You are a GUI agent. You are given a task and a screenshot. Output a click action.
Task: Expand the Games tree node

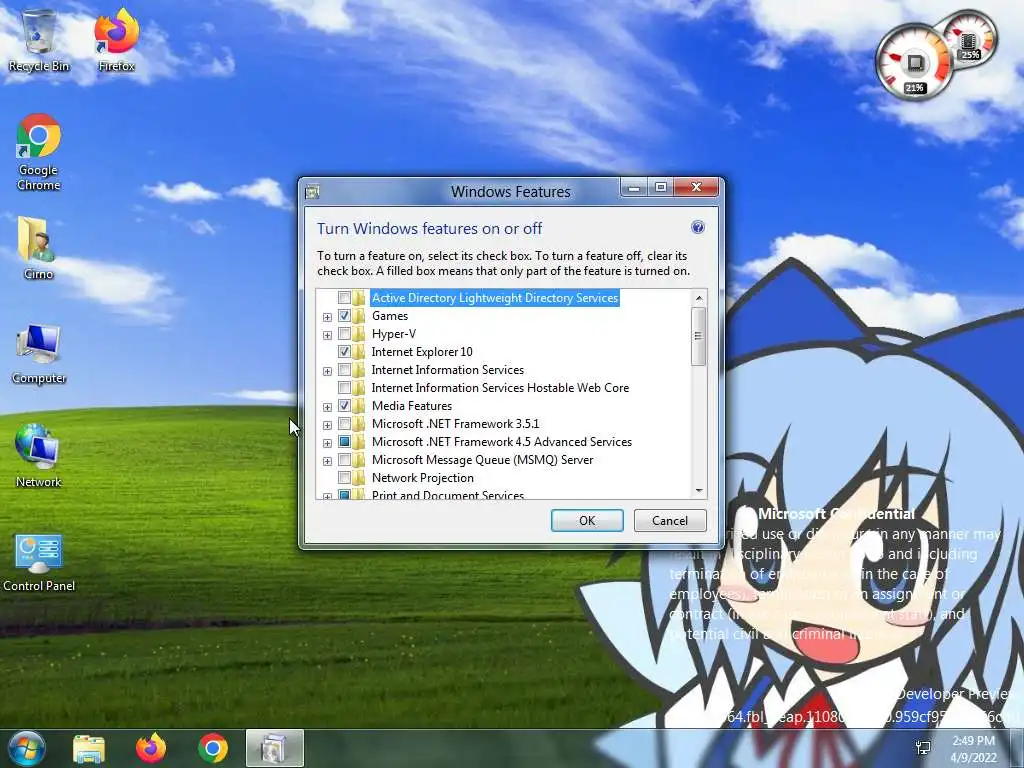[327, 317]
